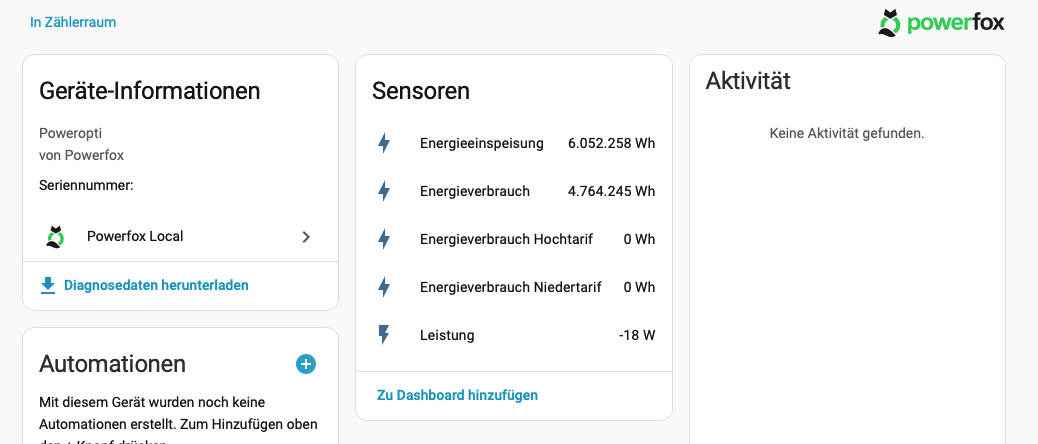Image resolution: width=1038 pixels, height=444 pixels.
Task: Click Diagnosedaten herunterladen link
Action: pos(156,286)
